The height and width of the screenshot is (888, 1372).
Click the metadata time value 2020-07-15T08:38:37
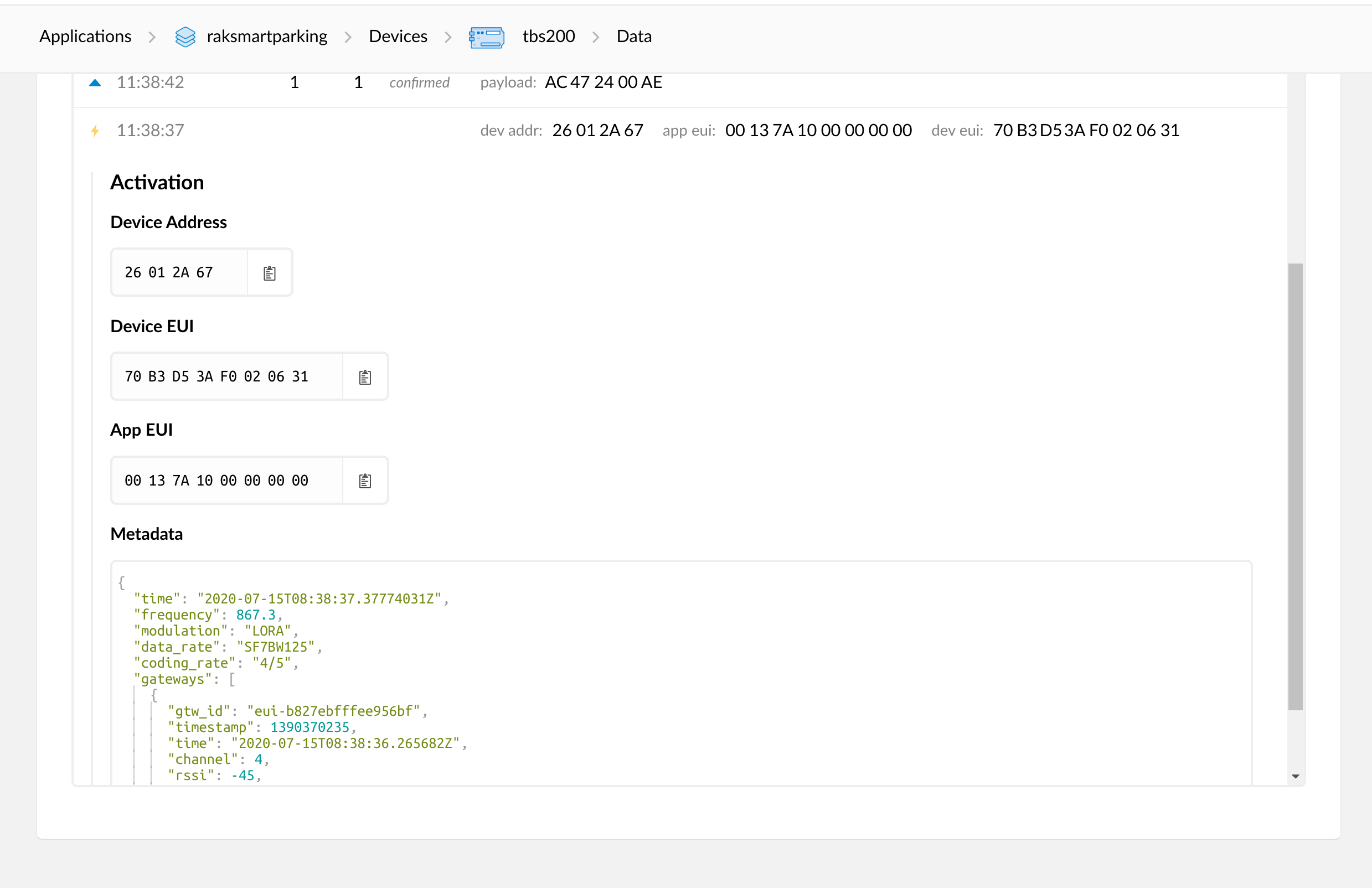coord(319,598)
